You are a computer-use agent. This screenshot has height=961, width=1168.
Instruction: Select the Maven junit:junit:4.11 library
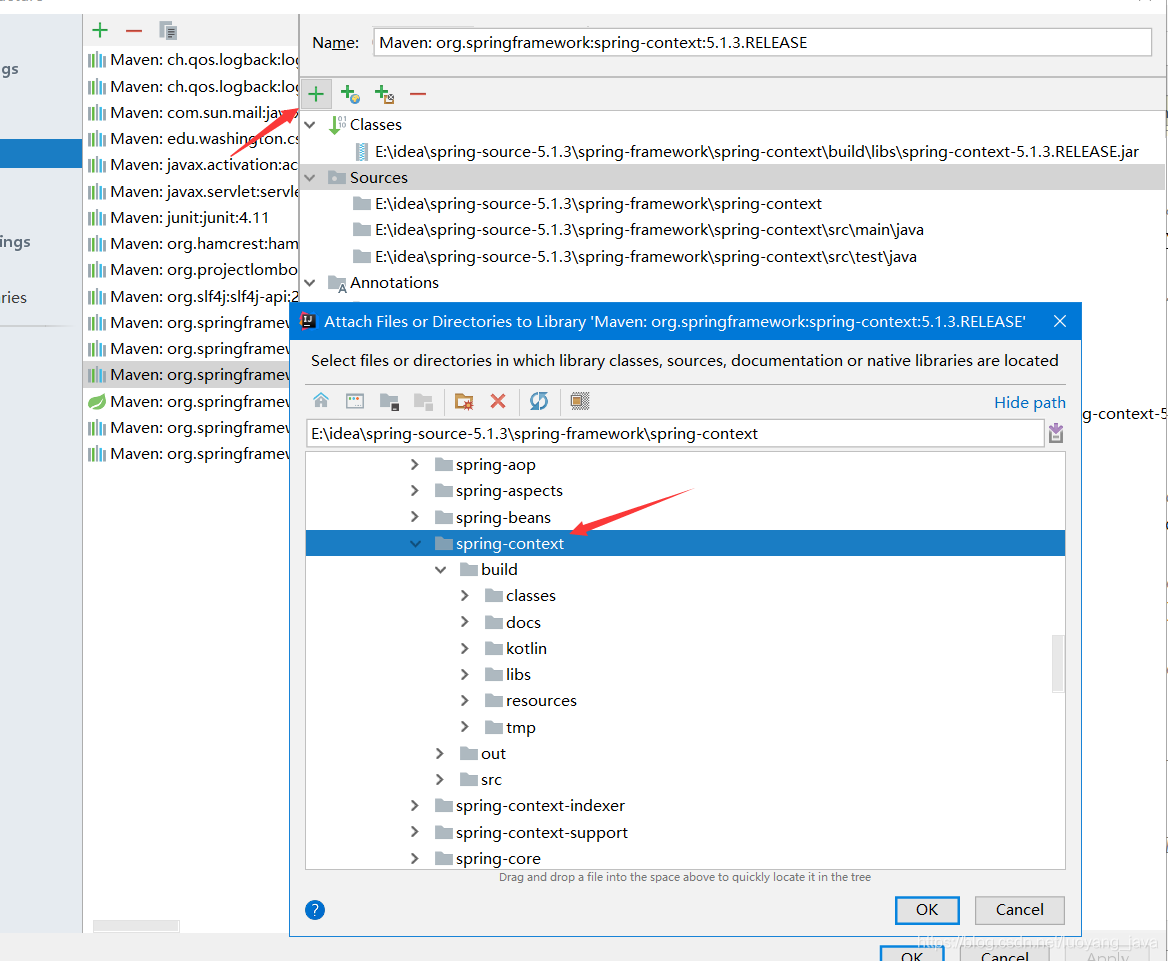[178, 218]
